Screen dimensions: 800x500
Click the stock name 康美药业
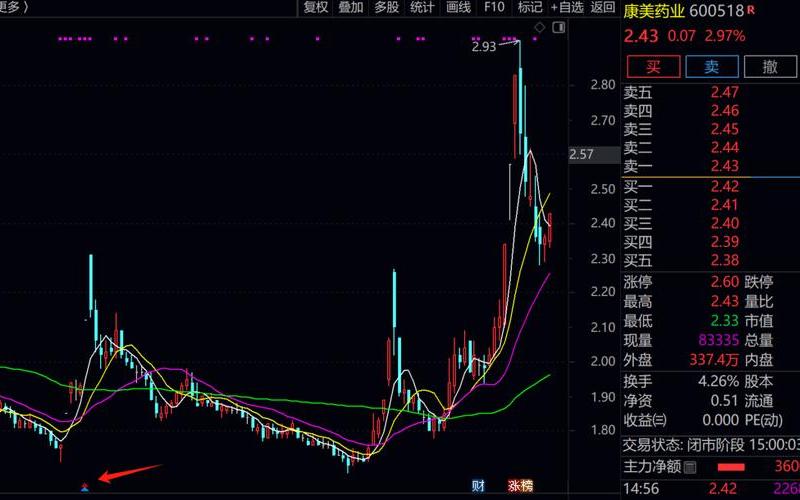click(x=654, y=11)
